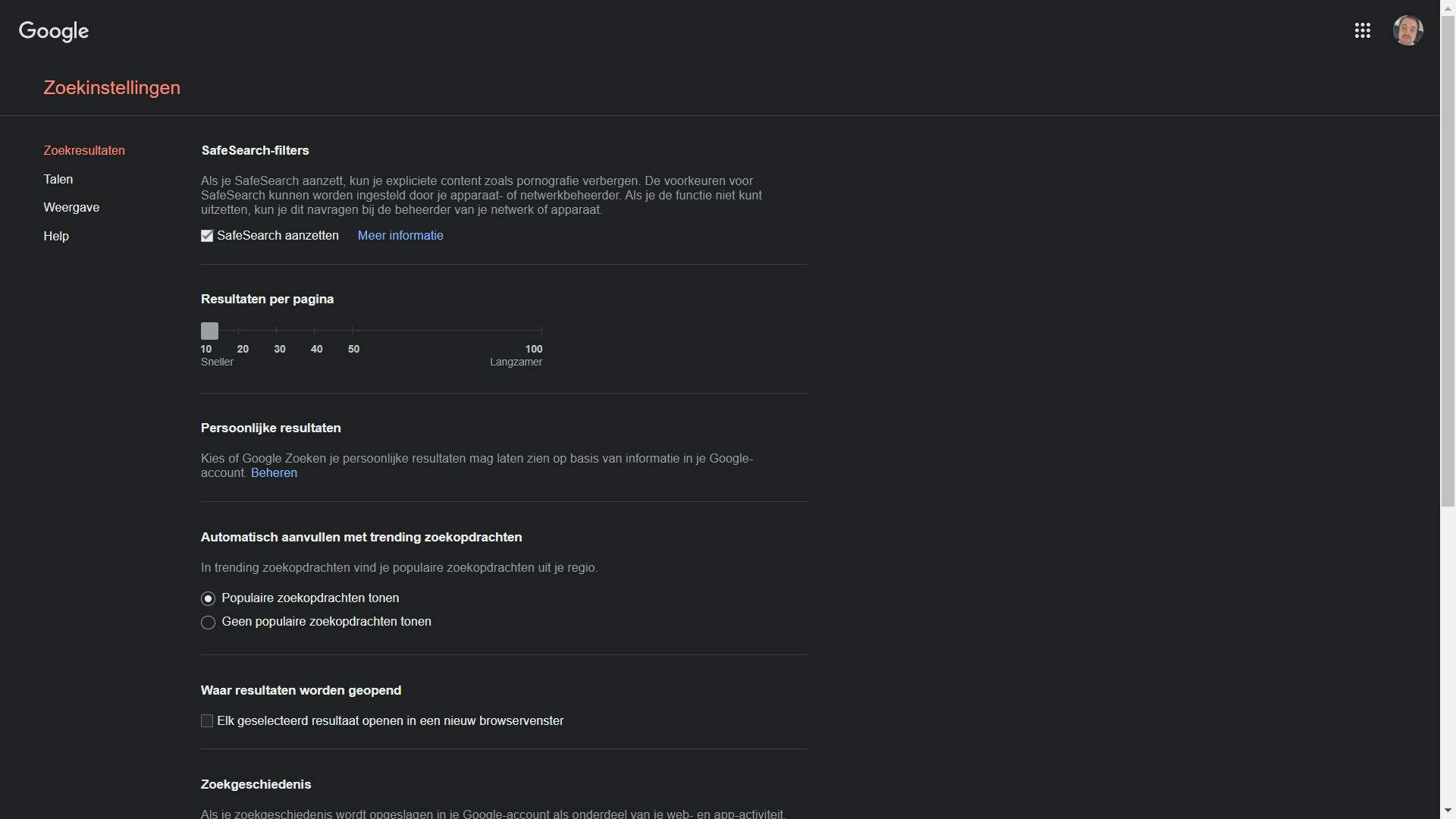Go to Talen settings in sidebar
Screen dimensions: 1456x819
point(58,179)
